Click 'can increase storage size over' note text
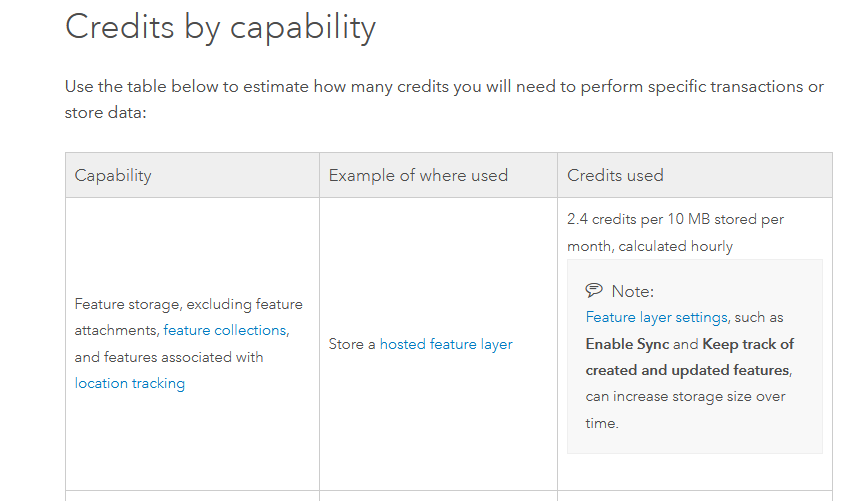 (x=685, y=397)
